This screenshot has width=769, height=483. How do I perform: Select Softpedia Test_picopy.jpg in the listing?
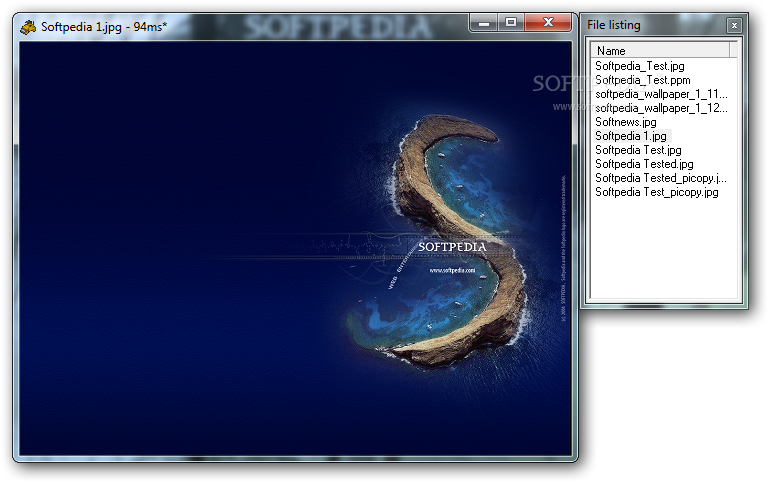657,192
